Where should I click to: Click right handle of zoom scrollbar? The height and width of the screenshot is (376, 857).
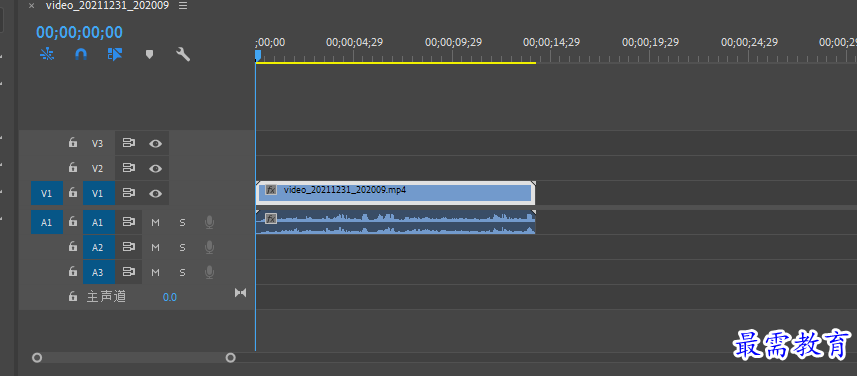tap(231, 358)
